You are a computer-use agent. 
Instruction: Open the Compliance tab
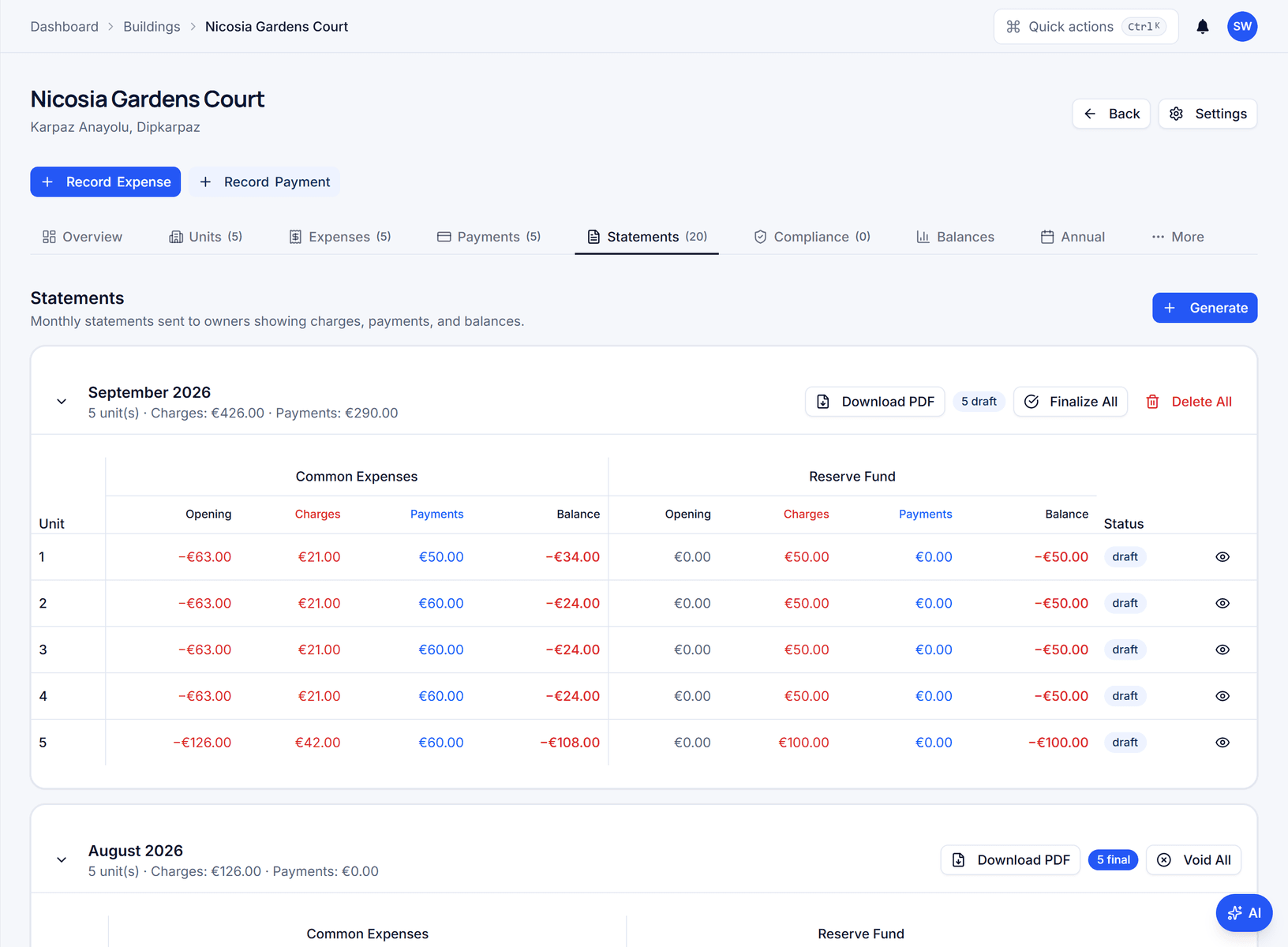[812, 237]
